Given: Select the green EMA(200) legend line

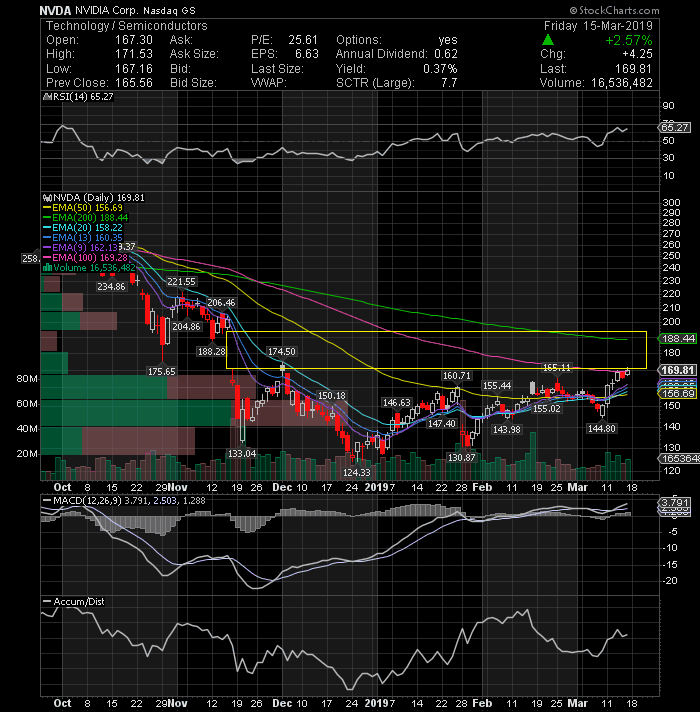Looking at the screenshot, I should (x=47, y=218).
